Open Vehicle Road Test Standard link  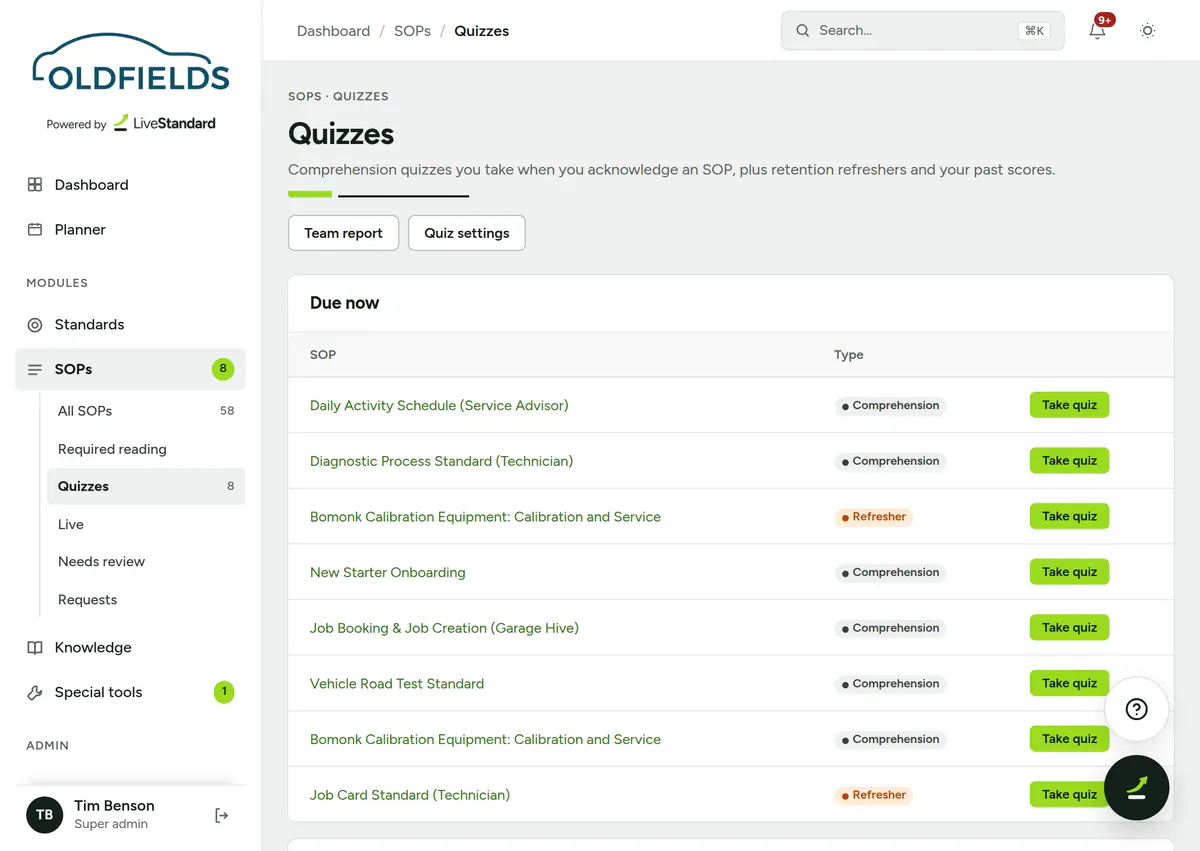(x=397, y=684)
